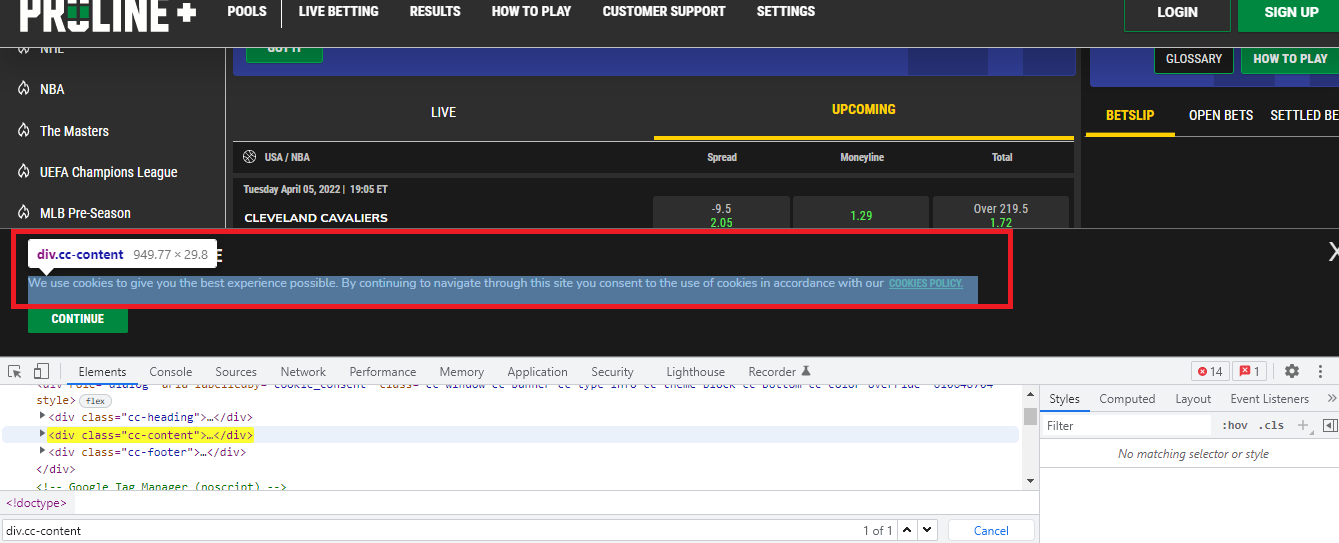Select the Styles pane tab
The width and height of the screenshot is (1339, 543).
[1064, 398]
